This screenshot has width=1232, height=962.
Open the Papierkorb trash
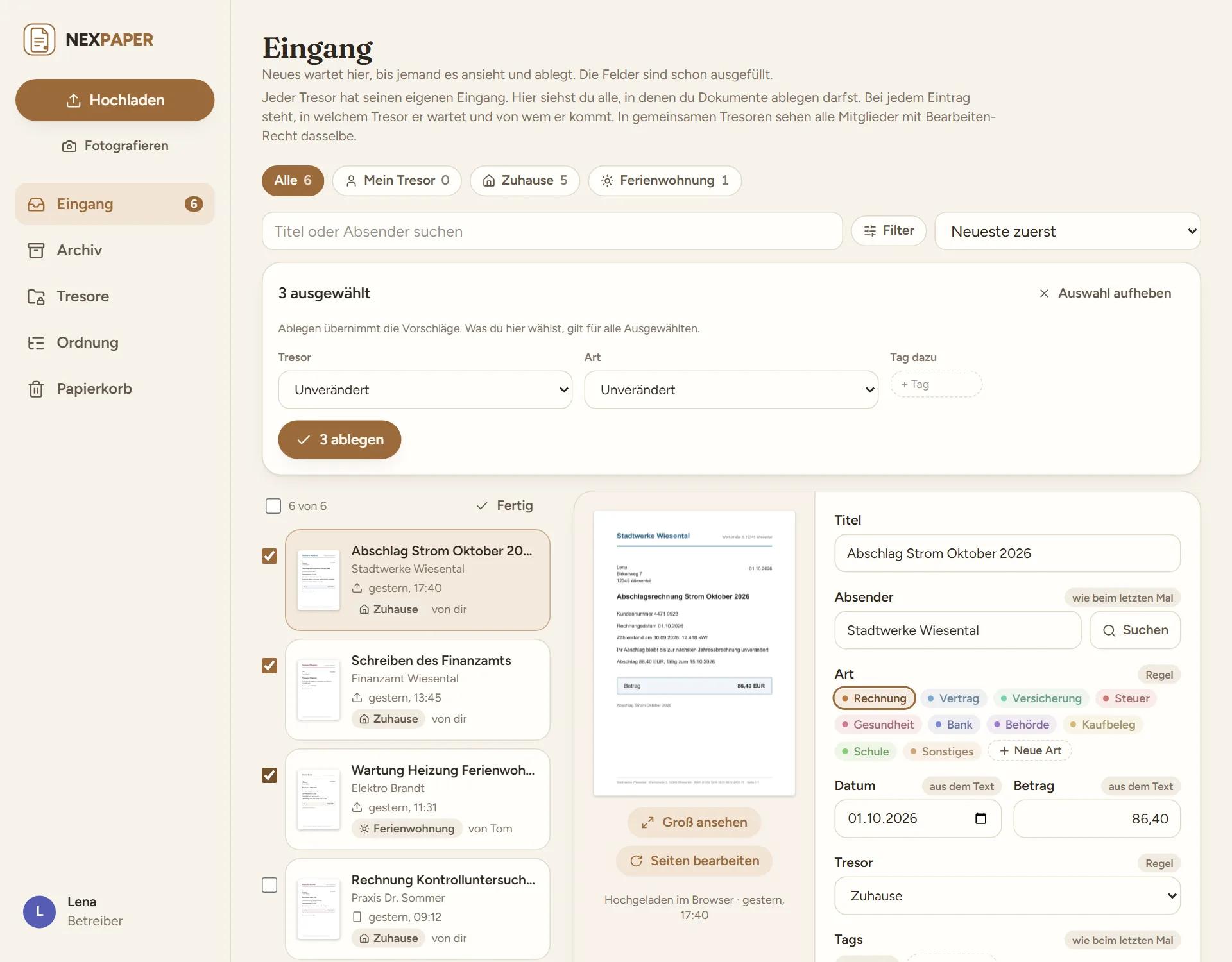[115, 389]
